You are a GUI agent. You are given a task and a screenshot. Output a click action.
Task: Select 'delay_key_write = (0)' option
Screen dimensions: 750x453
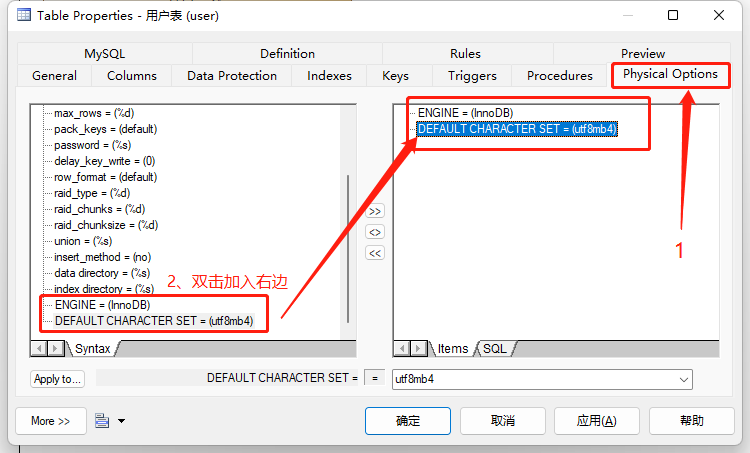click(104, 161)
